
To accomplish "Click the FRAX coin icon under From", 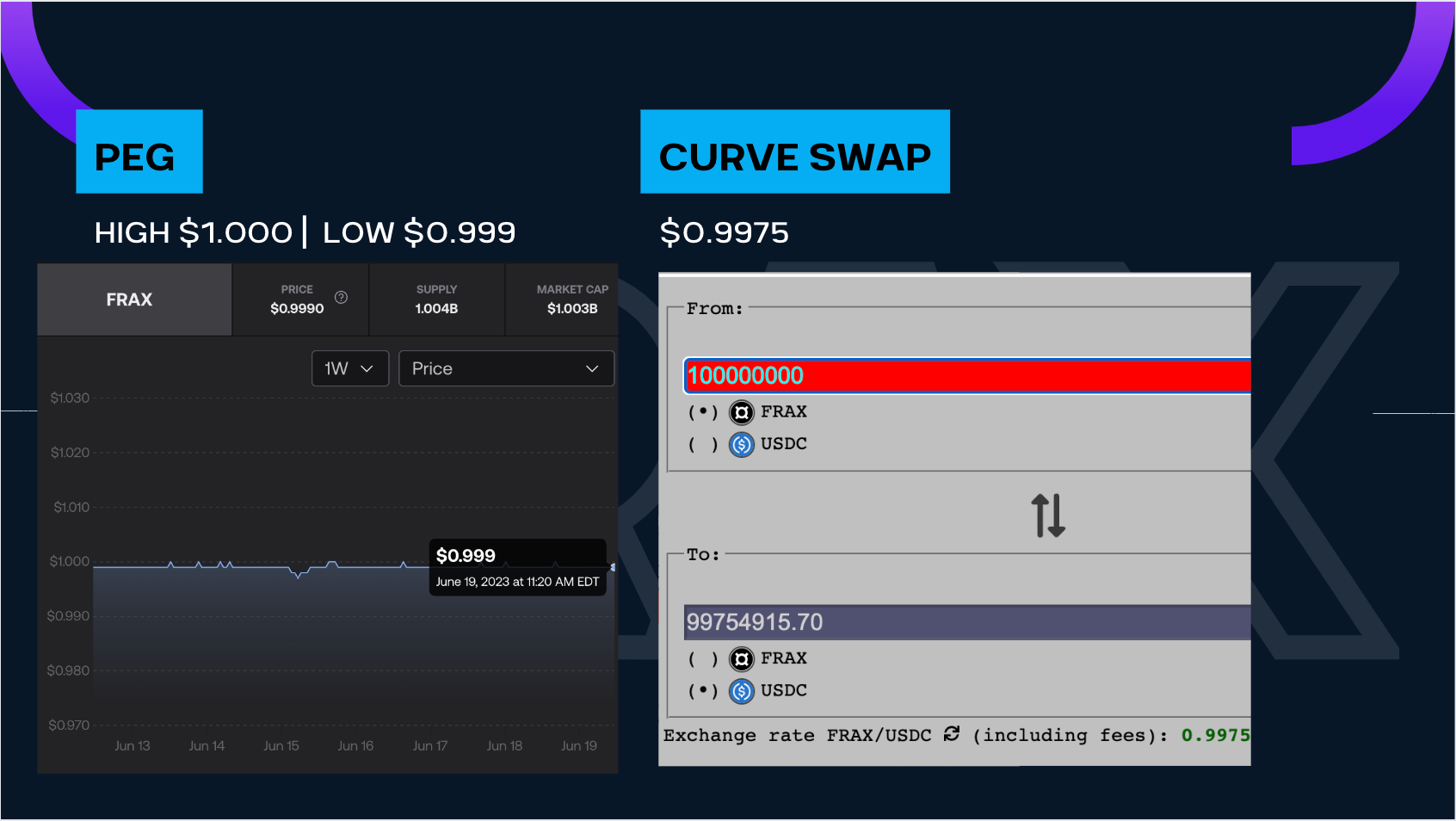I will click(x=741, y=412).
